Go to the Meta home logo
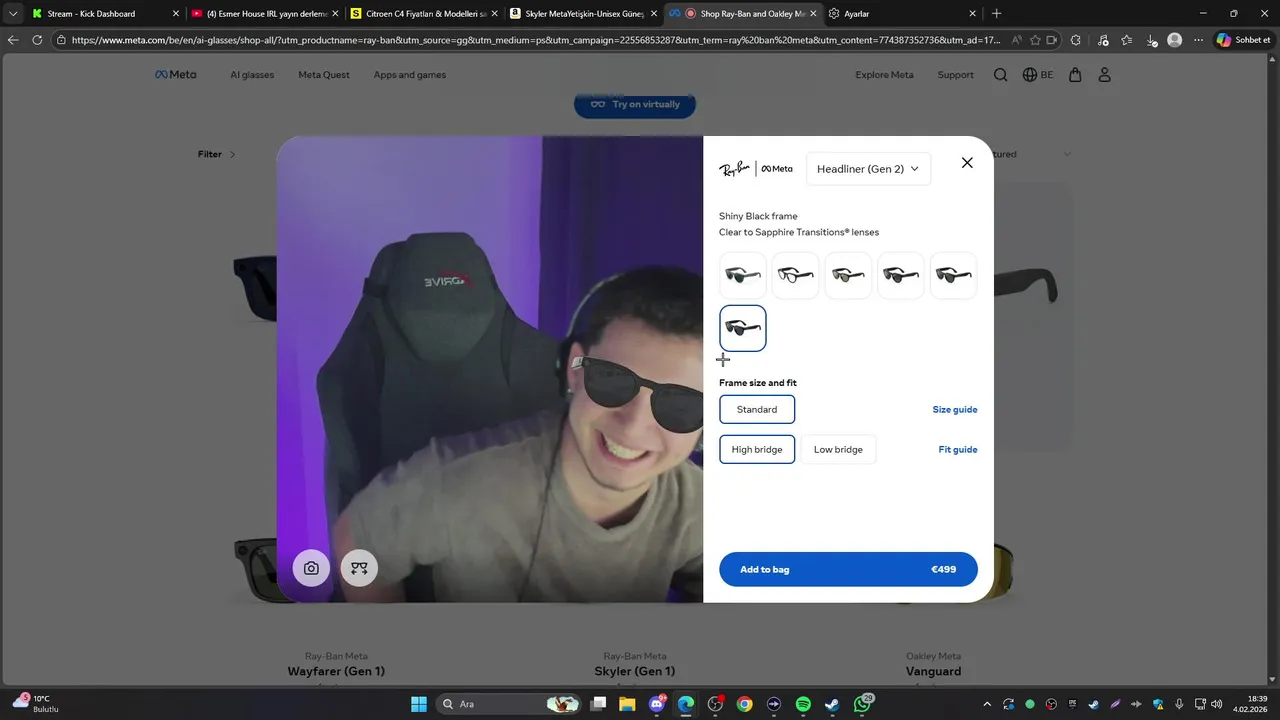The width and height of the screenshot is (1280, 720). [x=175, y=75]
